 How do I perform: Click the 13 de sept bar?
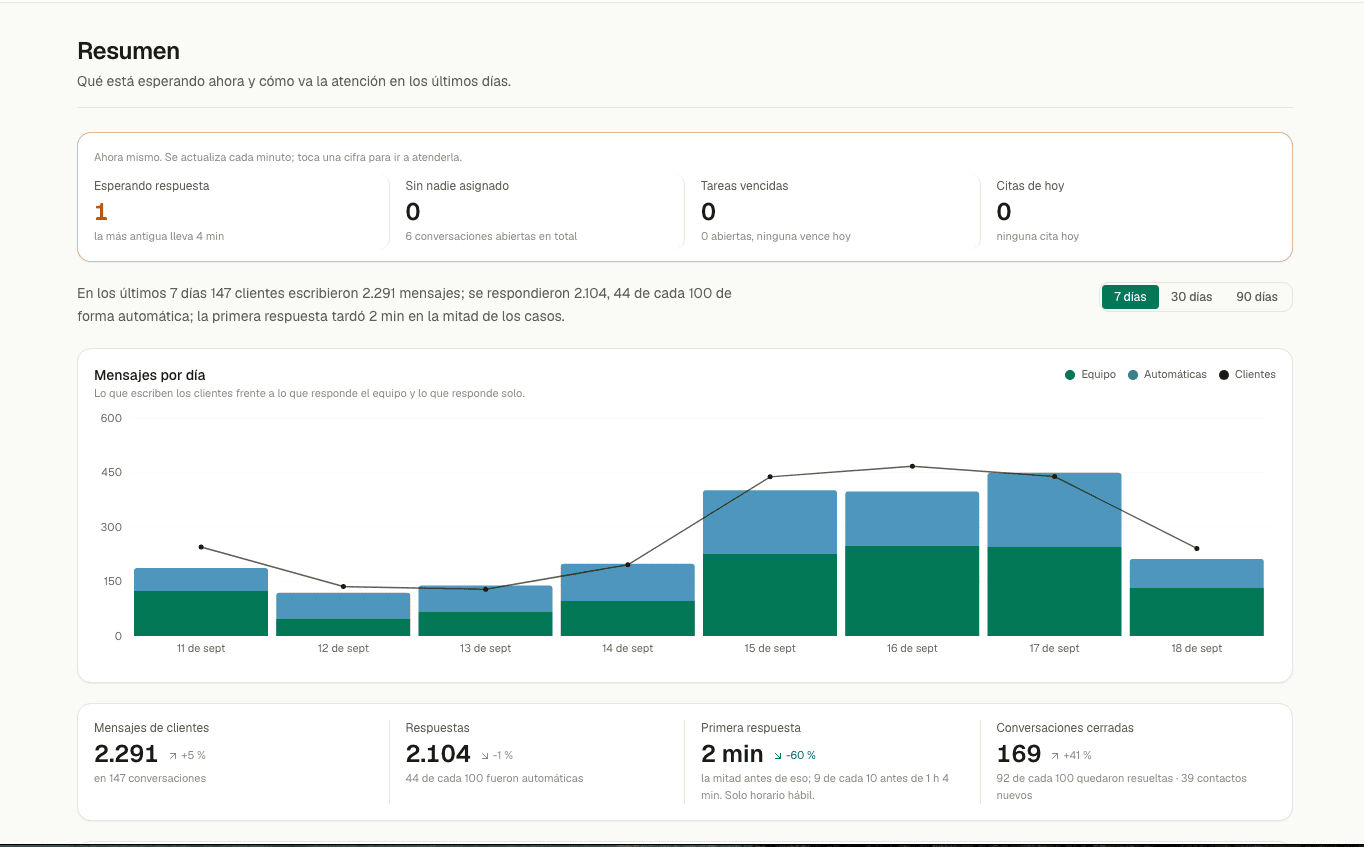485,611
